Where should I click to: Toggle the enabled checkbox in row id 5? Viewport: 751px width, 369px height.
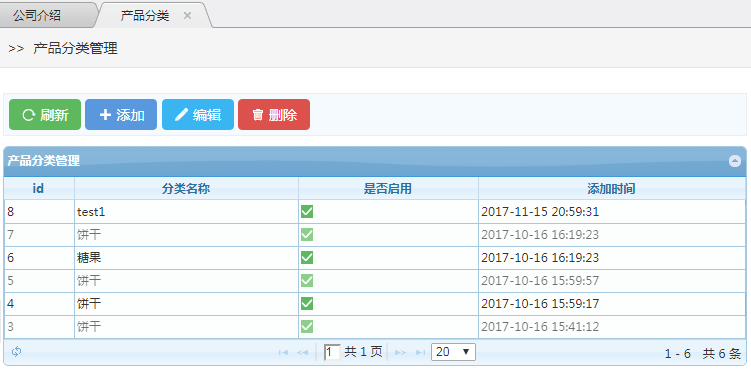(307, 280)
